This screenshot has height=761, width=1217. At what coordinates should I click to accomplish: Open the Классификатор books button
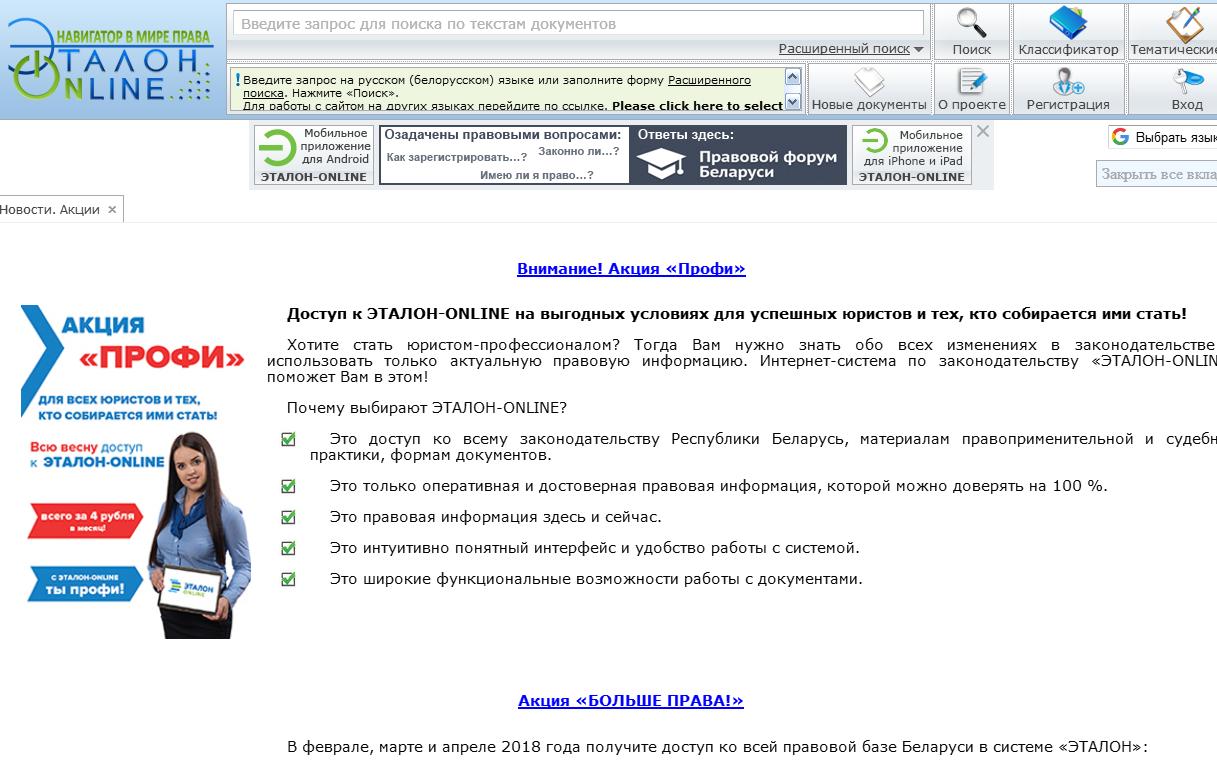(x=1068, y=31)
